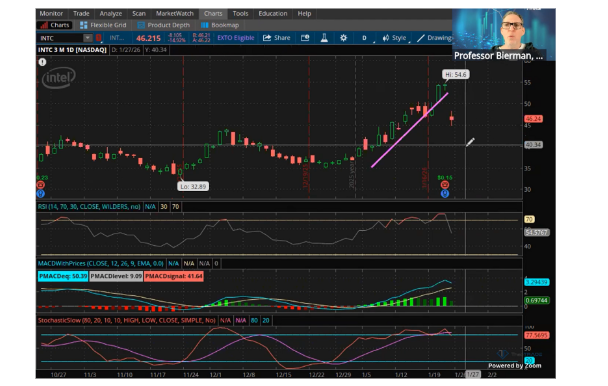Switch to Bookmap view

pos(220,25)
